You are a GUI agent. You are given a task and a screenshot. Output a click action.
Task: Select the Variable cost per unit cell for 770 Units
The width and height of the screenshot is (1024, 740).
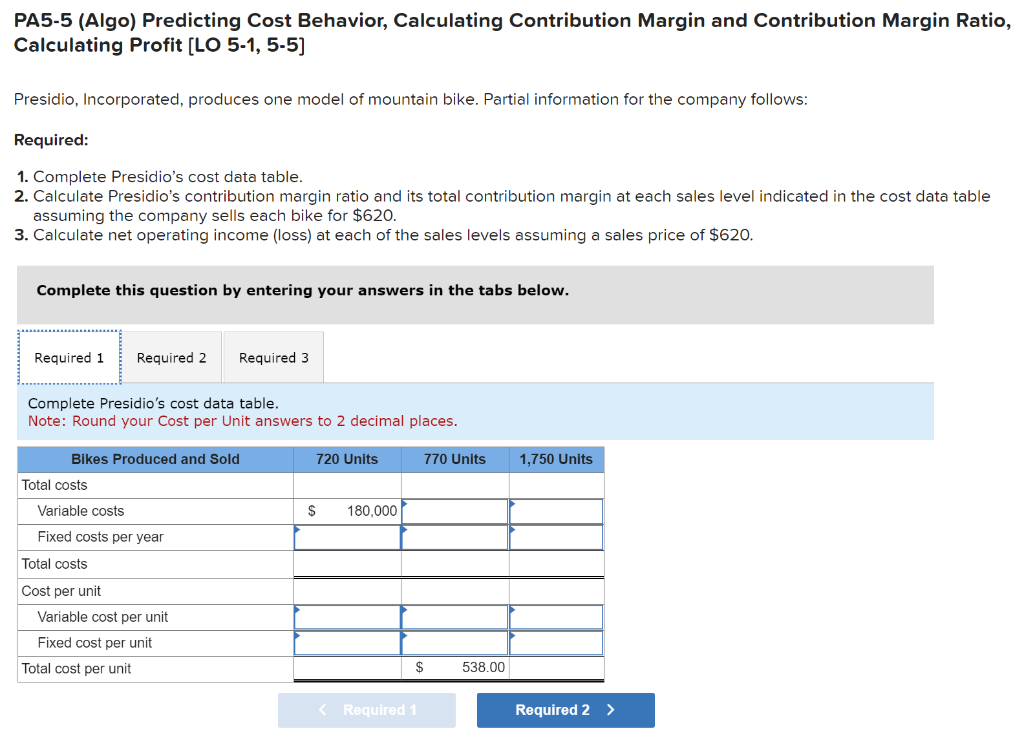coord(453,616)
